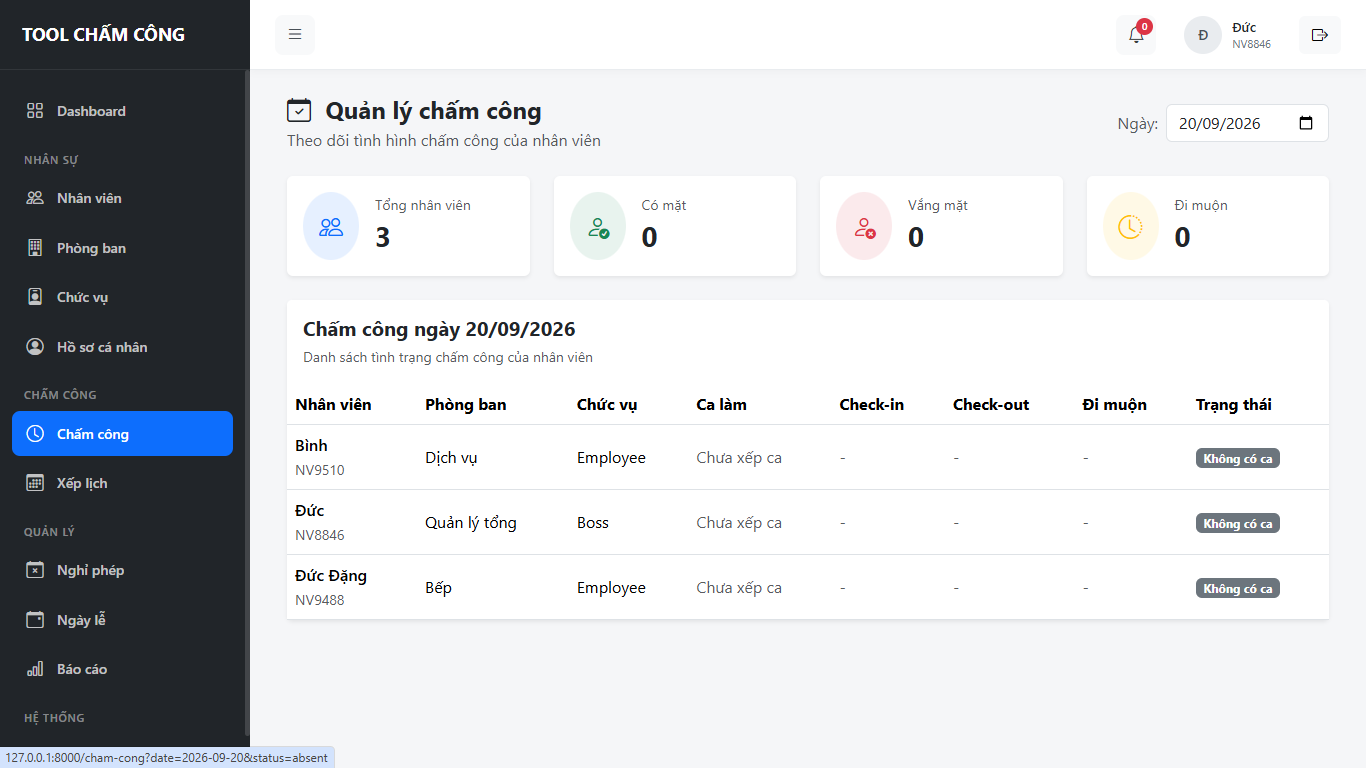Viewport: 1366px width, 768px height.
Task: Click the Không có ca badge for Đức Đặng
Action: 1238,589
